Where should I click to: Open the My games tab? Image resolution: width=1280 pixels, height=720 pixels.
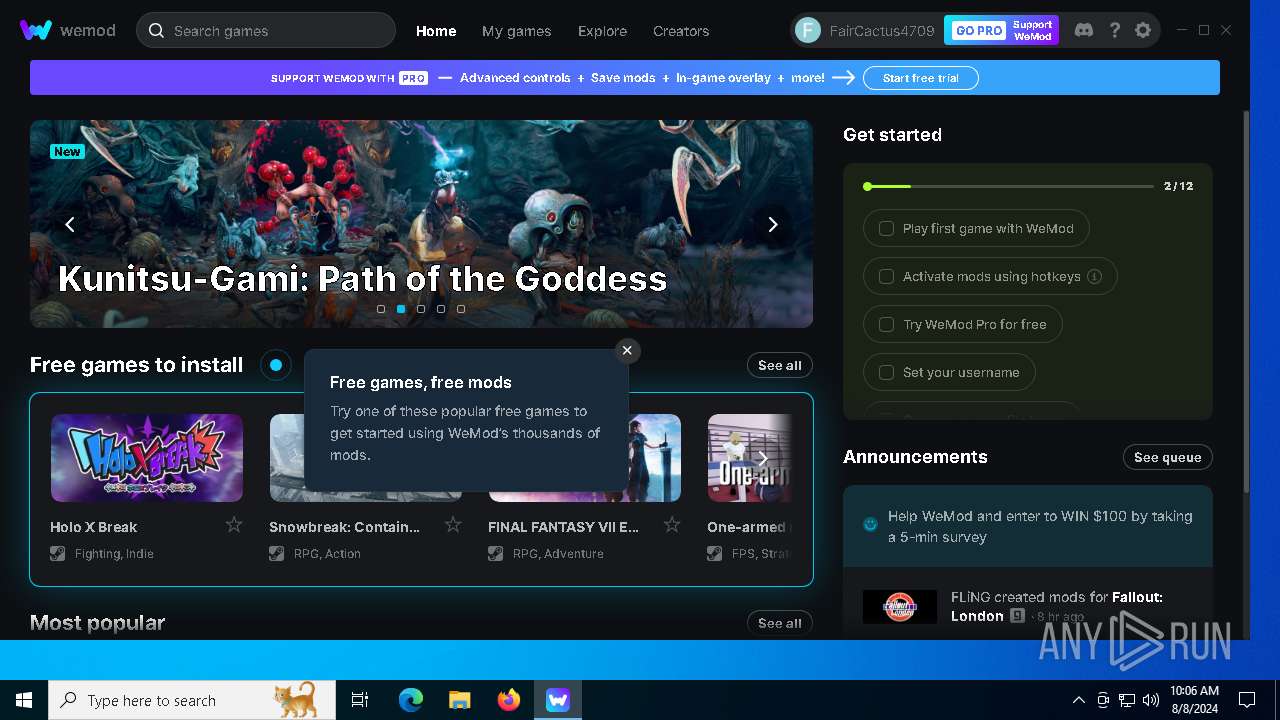coord(516,31)
